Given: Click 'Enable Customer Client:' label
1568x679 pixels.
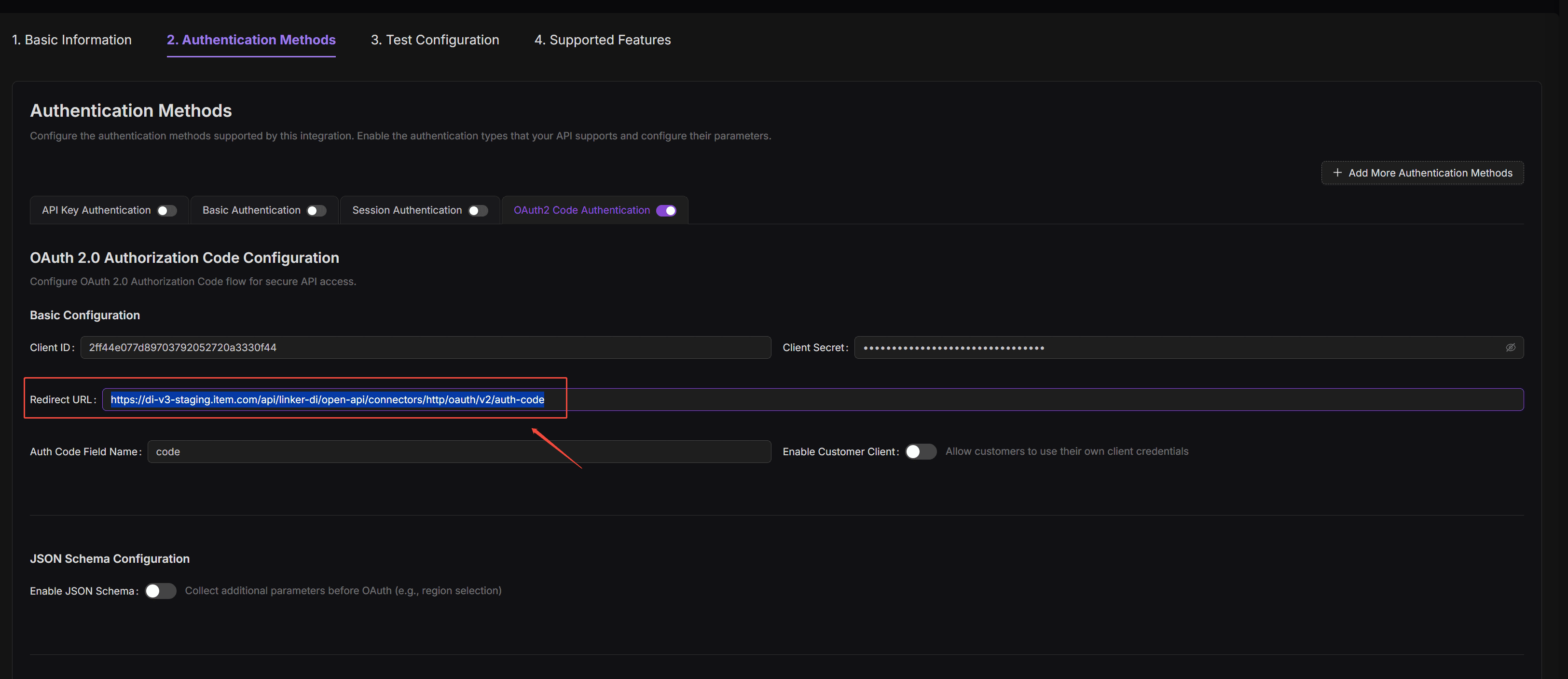Looking at the screenshot, I should click(841, 451).
